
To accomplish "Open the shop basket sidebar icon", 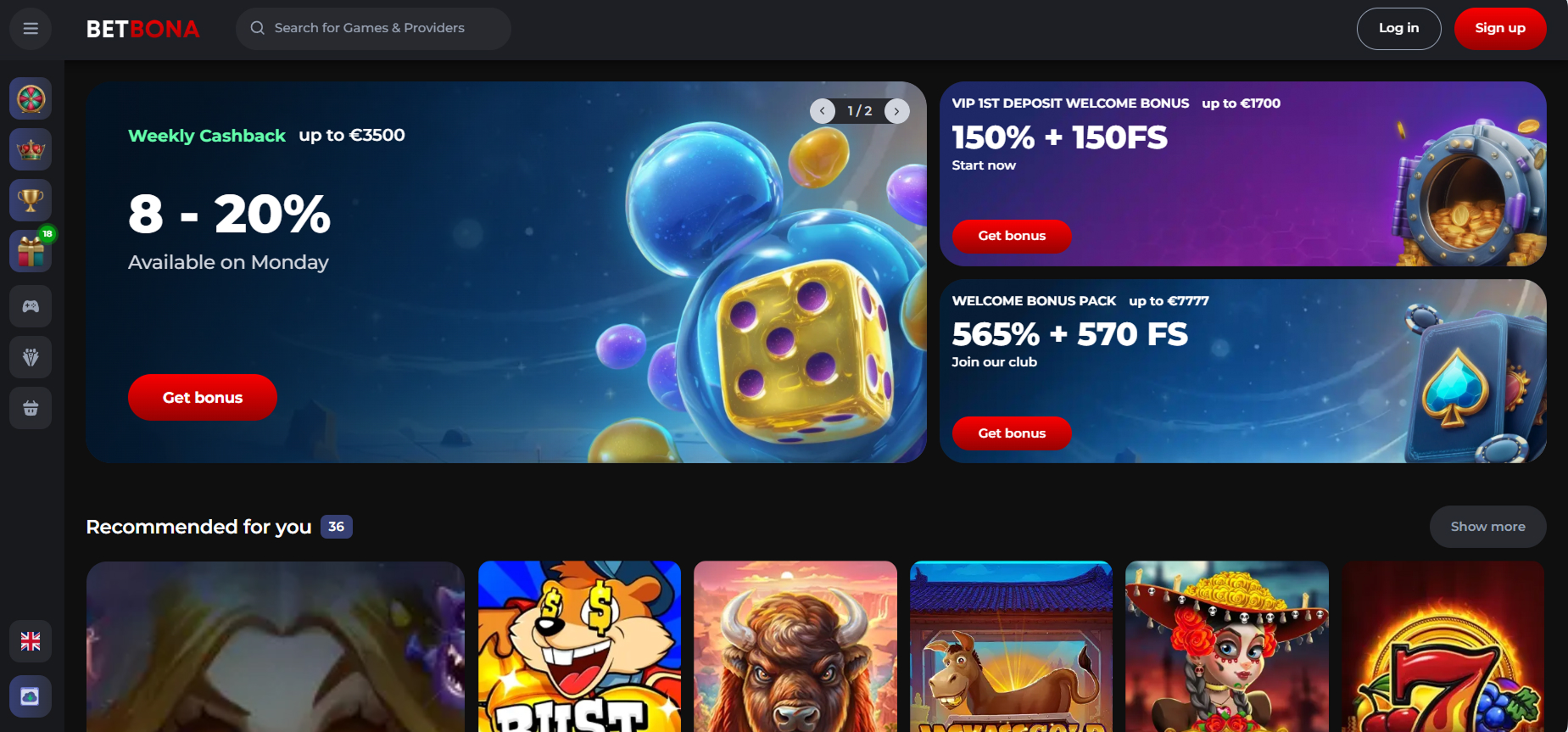I will (31, 408).
